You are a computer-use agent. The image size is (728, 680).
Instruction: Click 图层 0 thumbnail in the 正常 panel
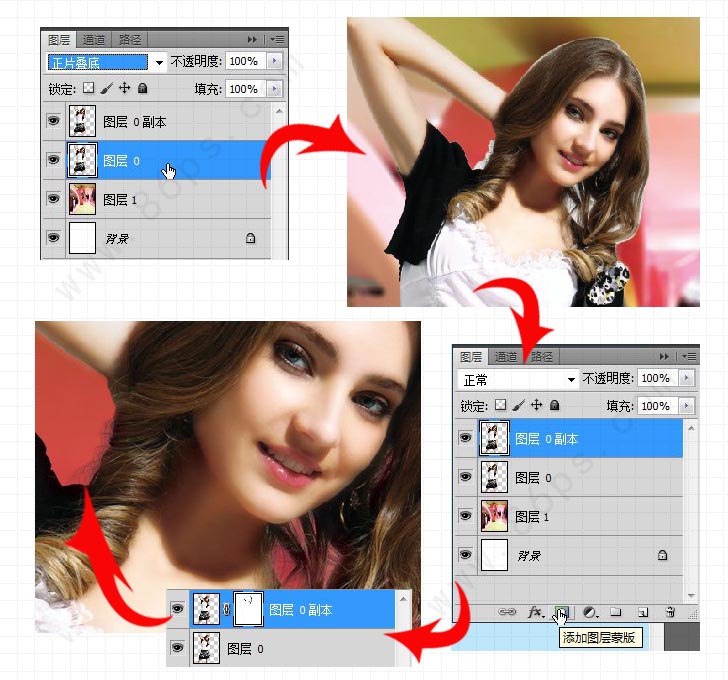click(x=494, y=477)
